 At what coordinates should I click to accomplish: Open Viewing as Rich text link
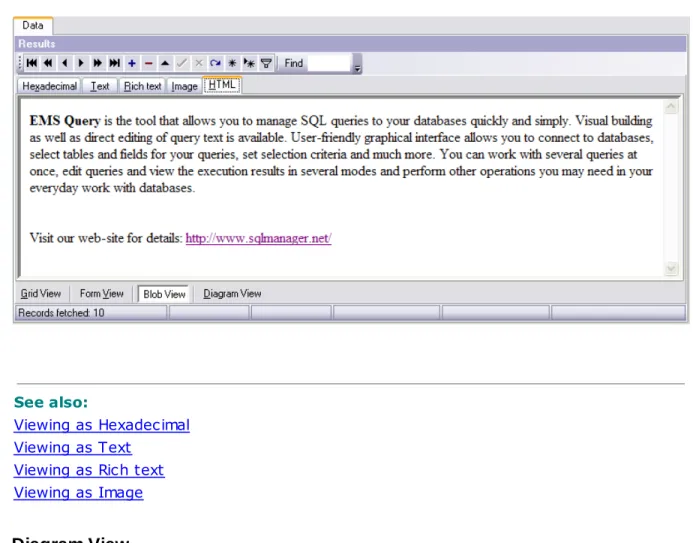[89, 470]
